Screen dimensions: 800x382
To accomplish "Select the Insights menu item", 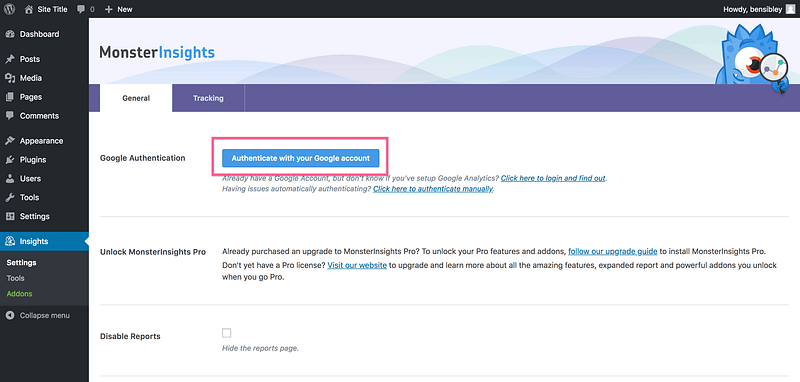I will 44,241.
